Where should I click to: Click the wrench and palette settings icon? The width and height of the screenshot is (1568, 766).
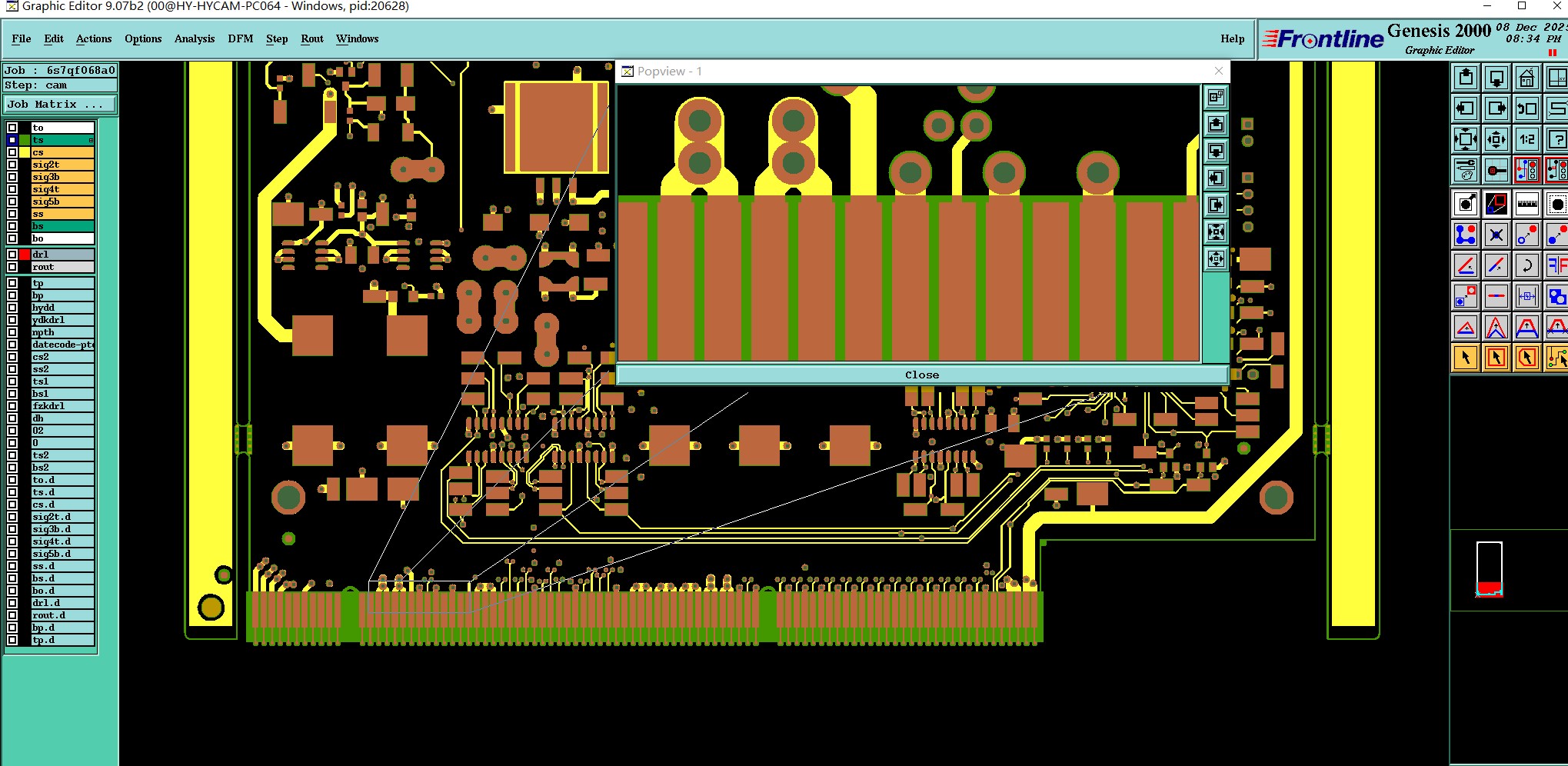pos(1466,170)
